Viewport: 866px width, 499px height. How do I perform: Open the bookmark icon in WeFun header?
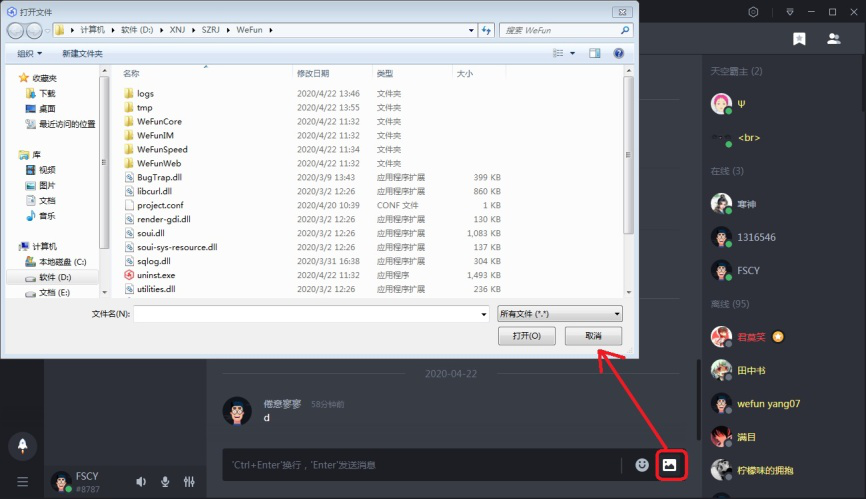tap(799, 39)
